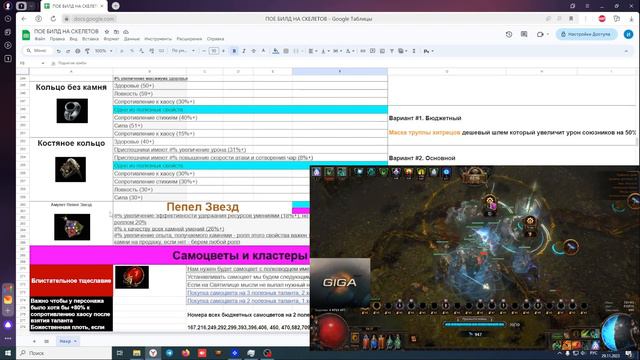Format as currency icon
This screenshot has width=640, height=360.
(122, 51)
